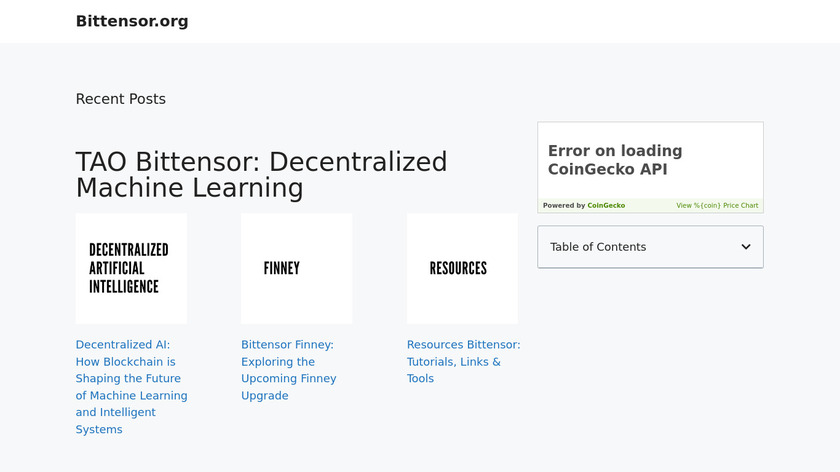Open the Bittensor Finney upgrade post link
The image size is (840, 472).
[x=288, y=370]
